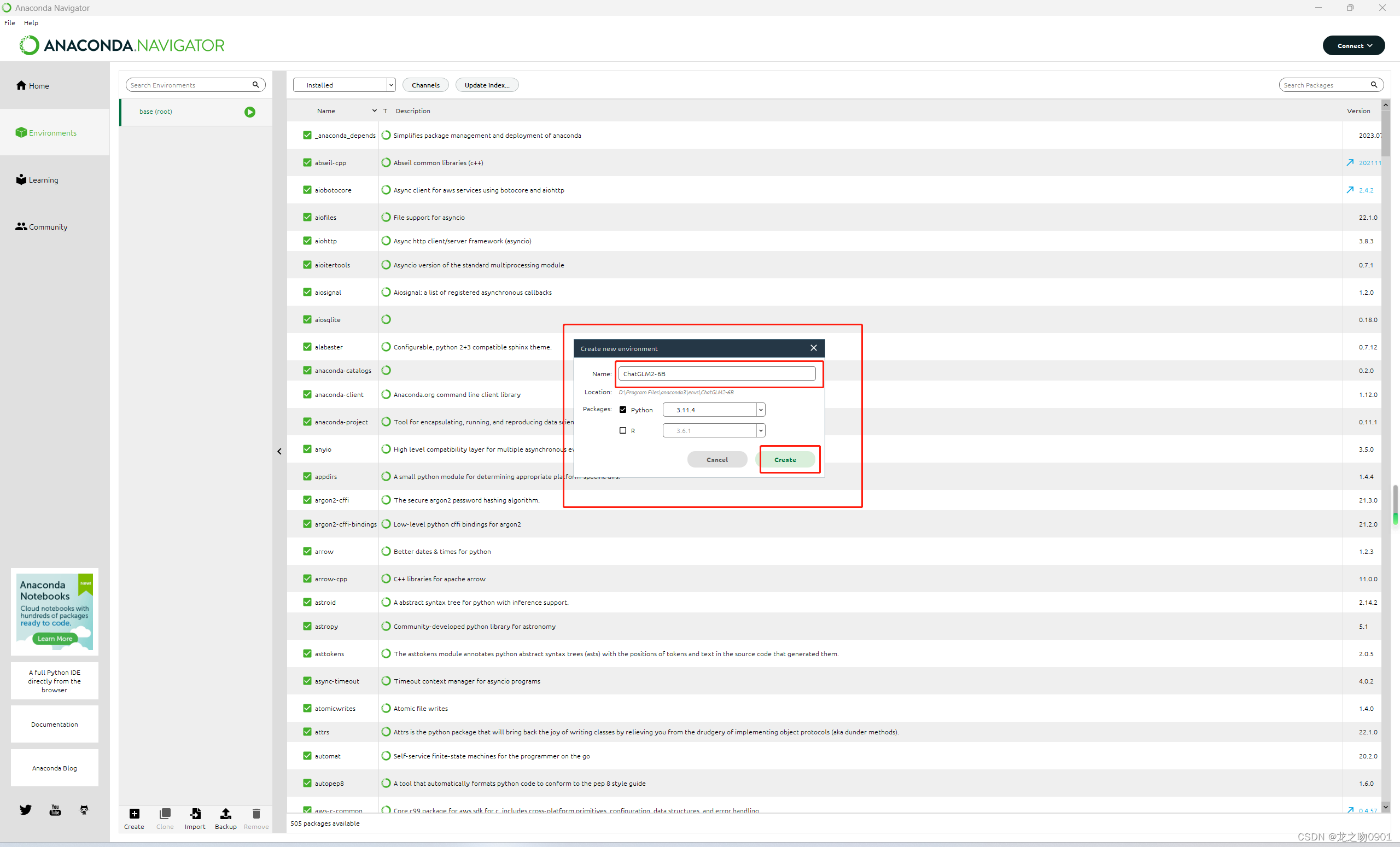Click the Backup environment icon
1400x847 pixels.
[x=225, y=814]
